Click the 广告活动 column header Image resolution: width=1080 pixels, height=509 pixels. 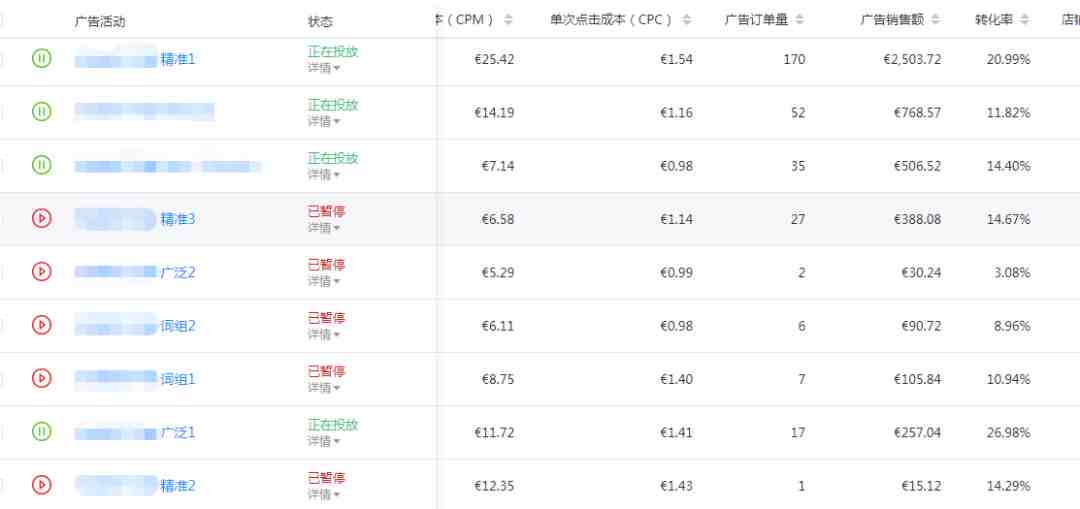100,21
